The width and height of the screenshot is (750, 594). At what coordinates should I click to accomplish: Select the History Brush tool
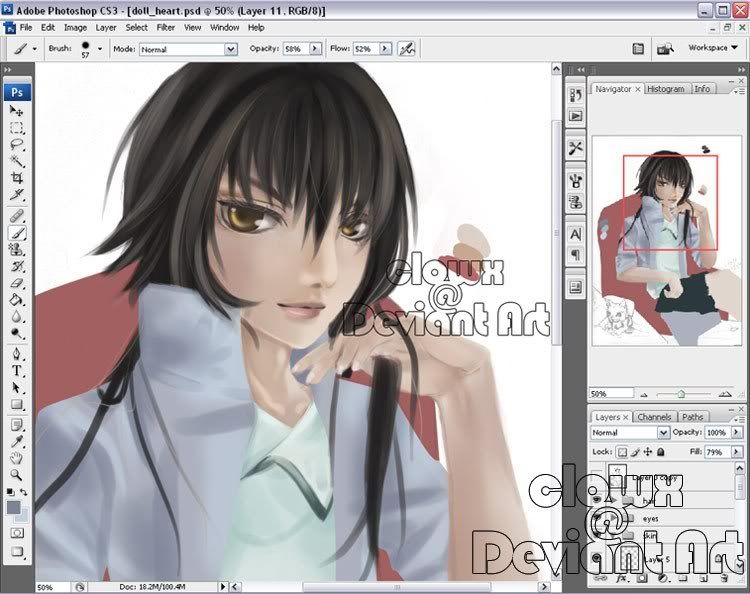point(17,266)
